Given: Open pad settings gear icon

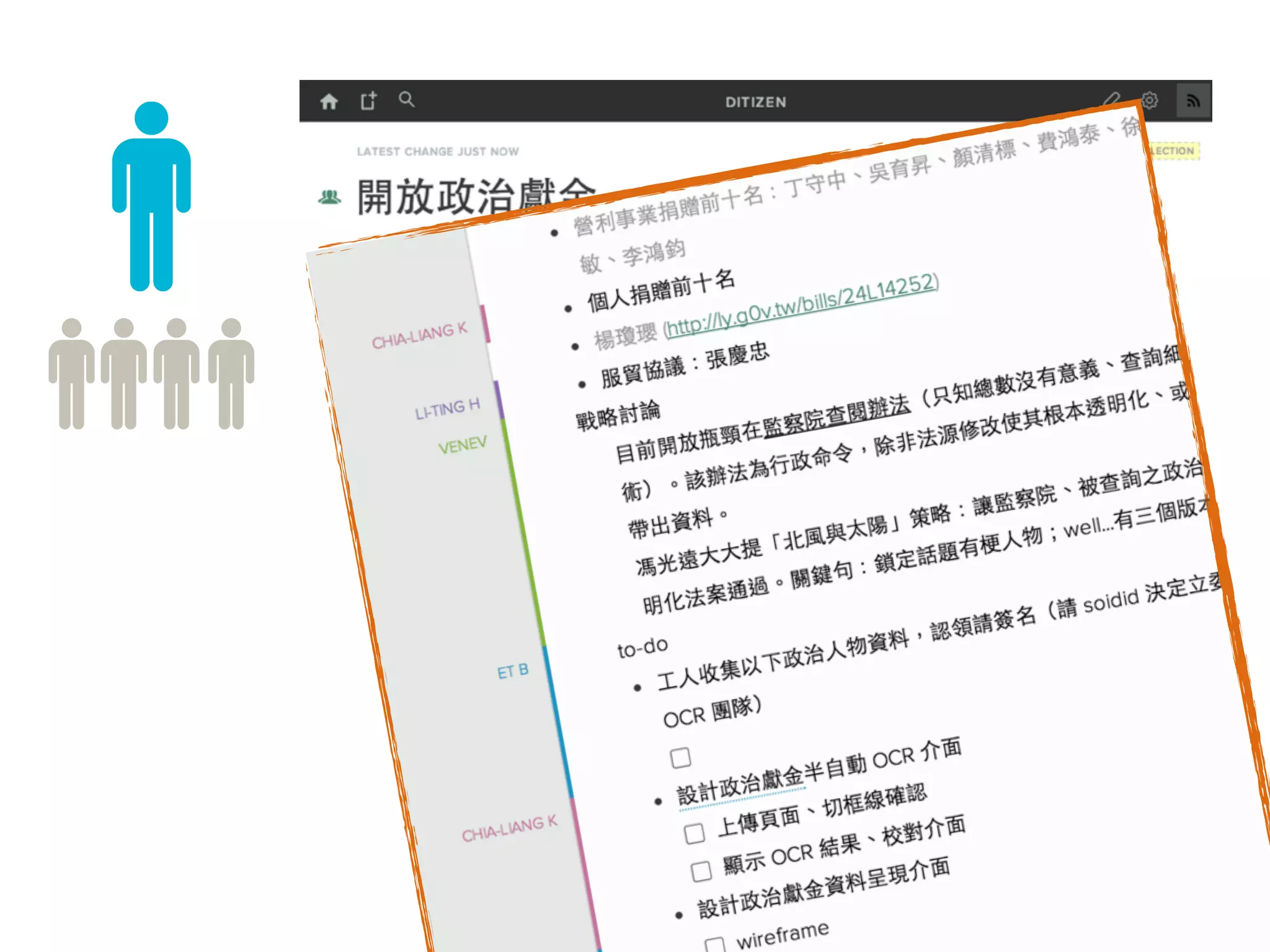Looking at the screenshot, I should pyautogui.click(x=1149, y=100).
